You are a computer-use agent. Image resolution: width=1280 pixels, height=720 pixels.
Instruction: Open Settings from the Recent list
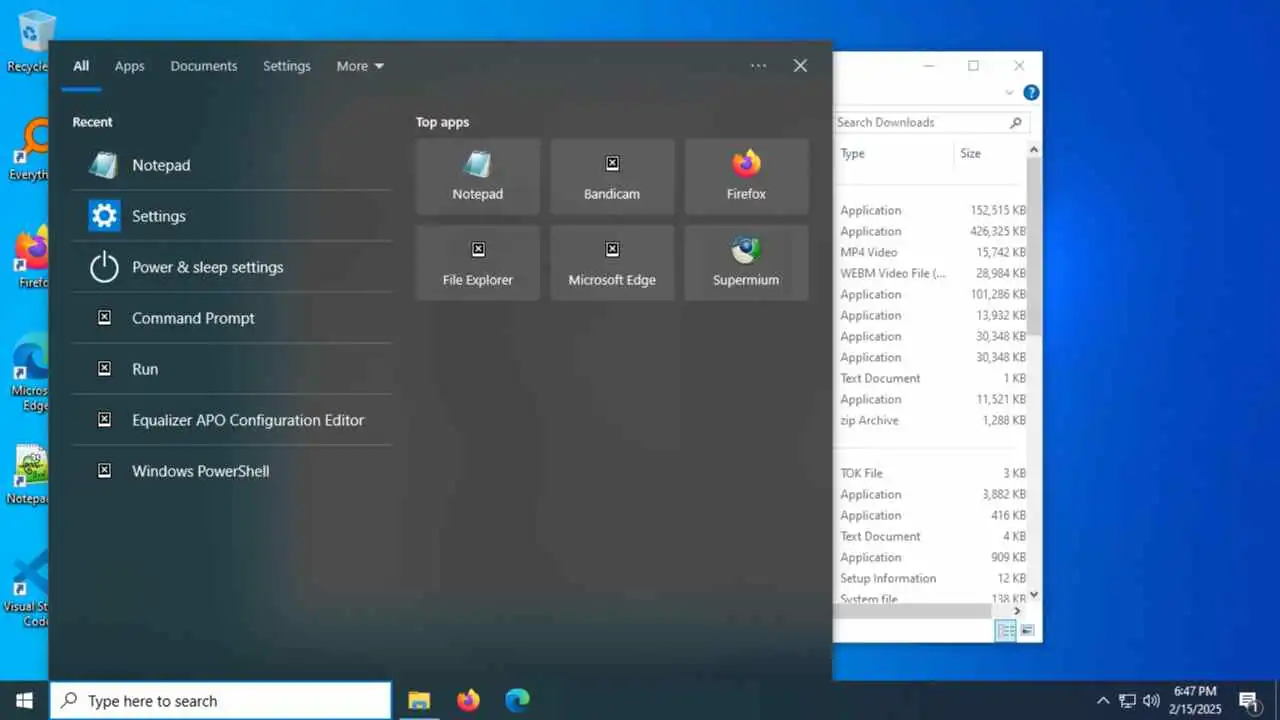231,216
